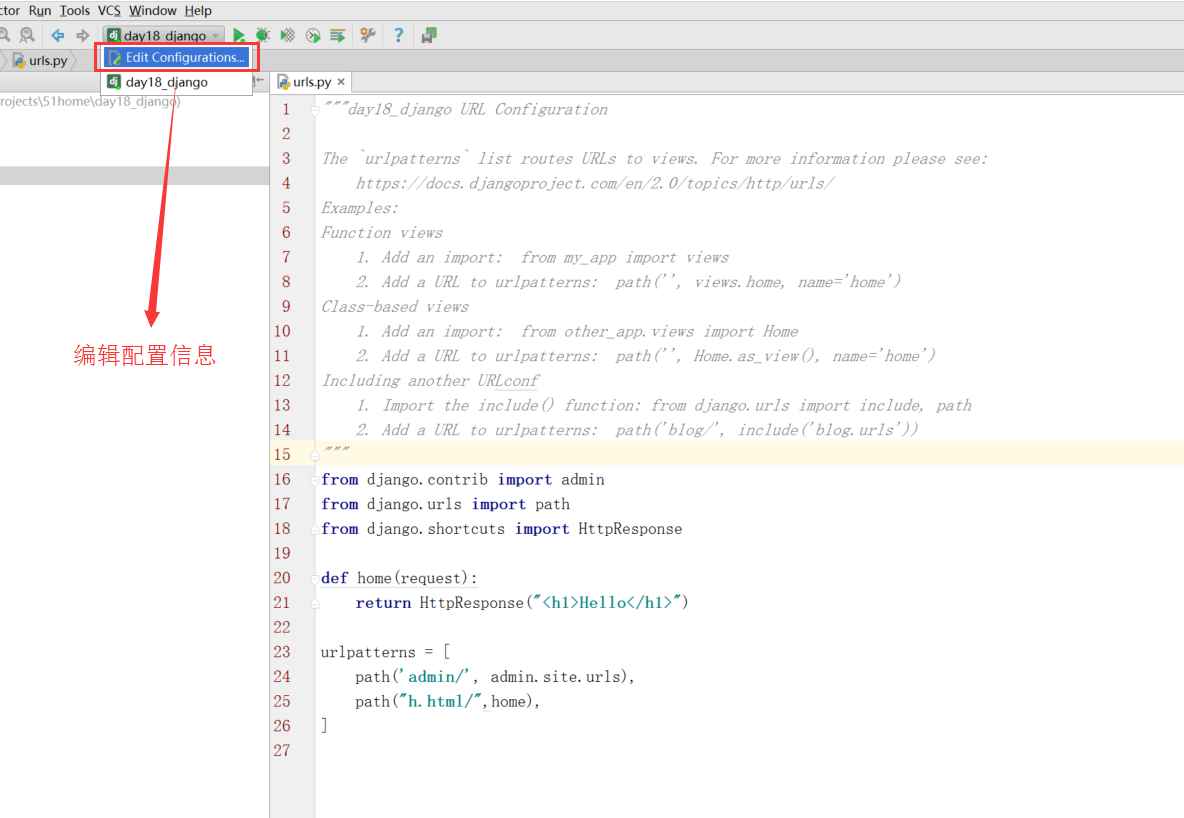Screen dimensions: 1184x818
Task: Open the Help menu
Action: click(x=198, y=11)
